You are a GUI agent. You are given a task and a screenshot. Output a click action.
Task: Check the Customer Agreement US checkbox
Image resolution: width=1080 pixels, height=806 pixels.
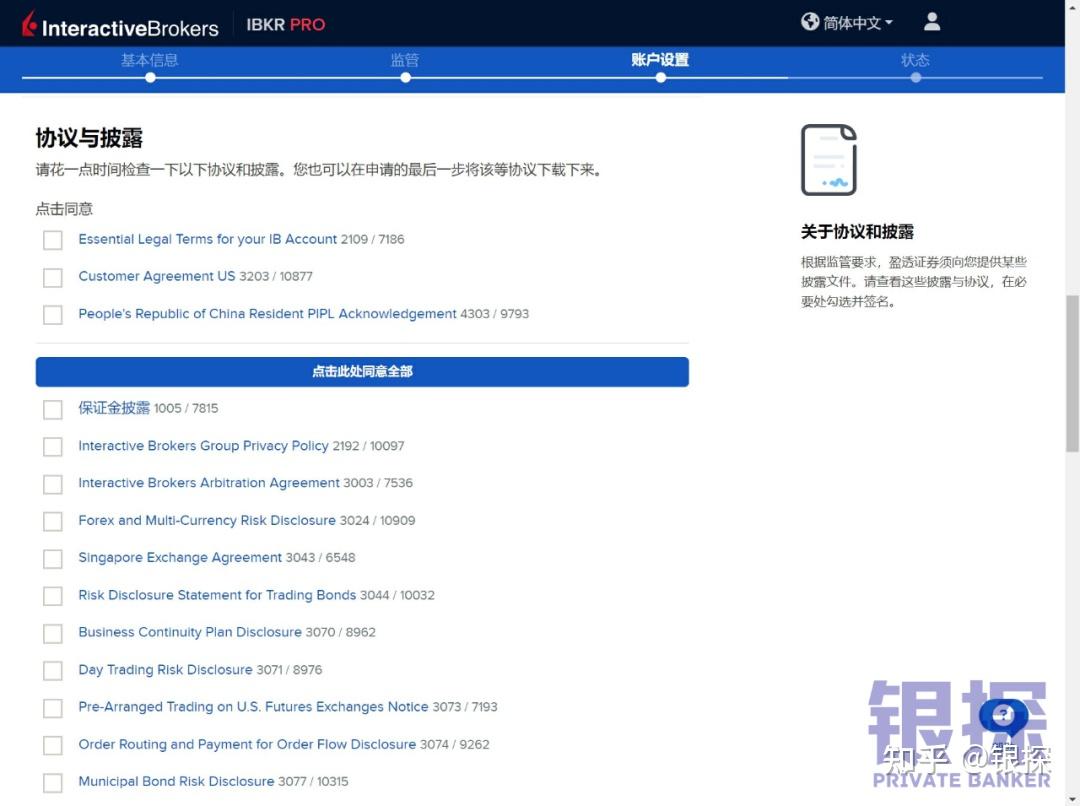52,277
